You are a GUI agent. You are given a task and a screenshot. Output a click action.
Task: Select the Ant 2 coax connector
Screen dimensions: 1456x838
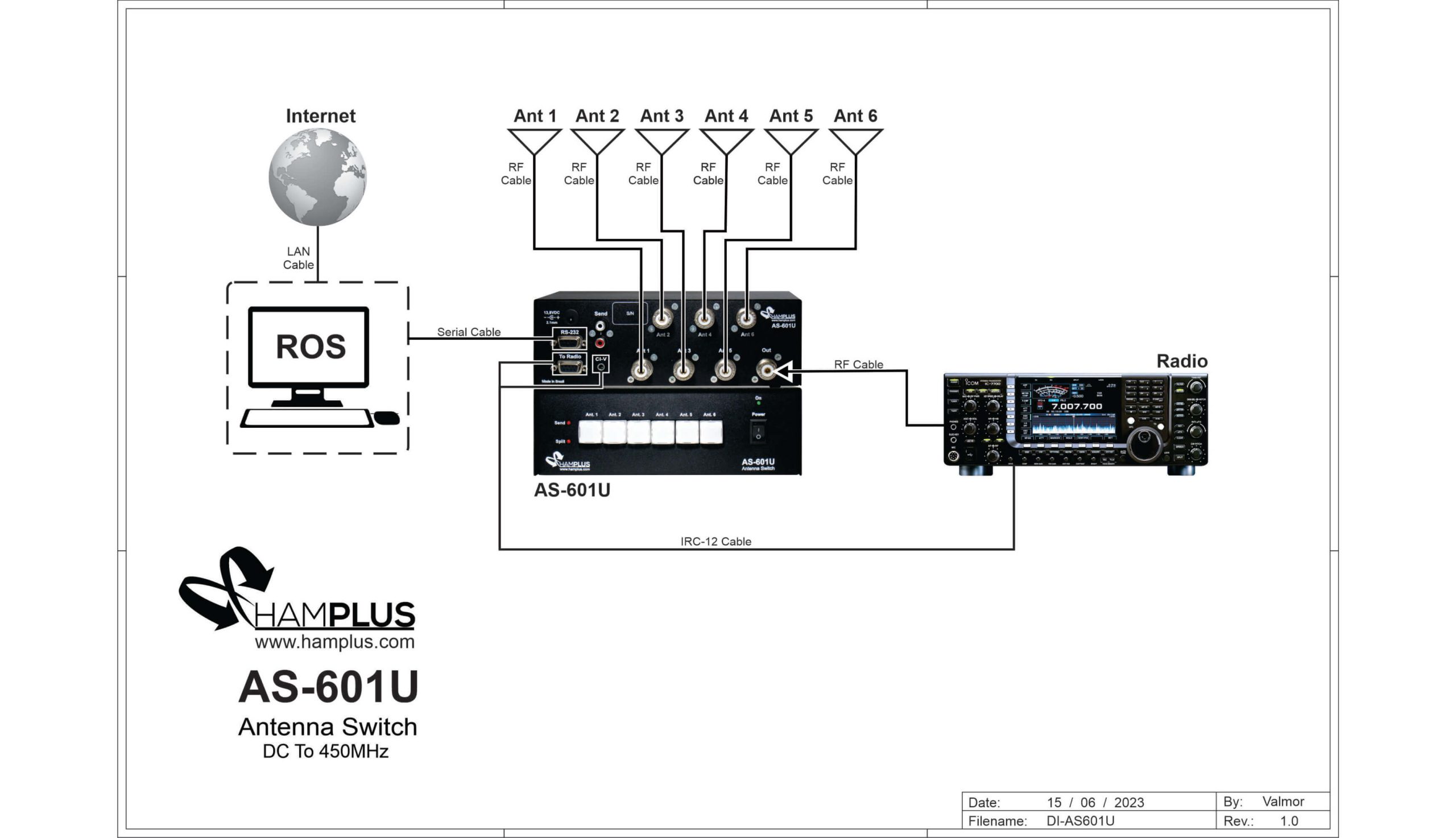click(x=663, y=319)
